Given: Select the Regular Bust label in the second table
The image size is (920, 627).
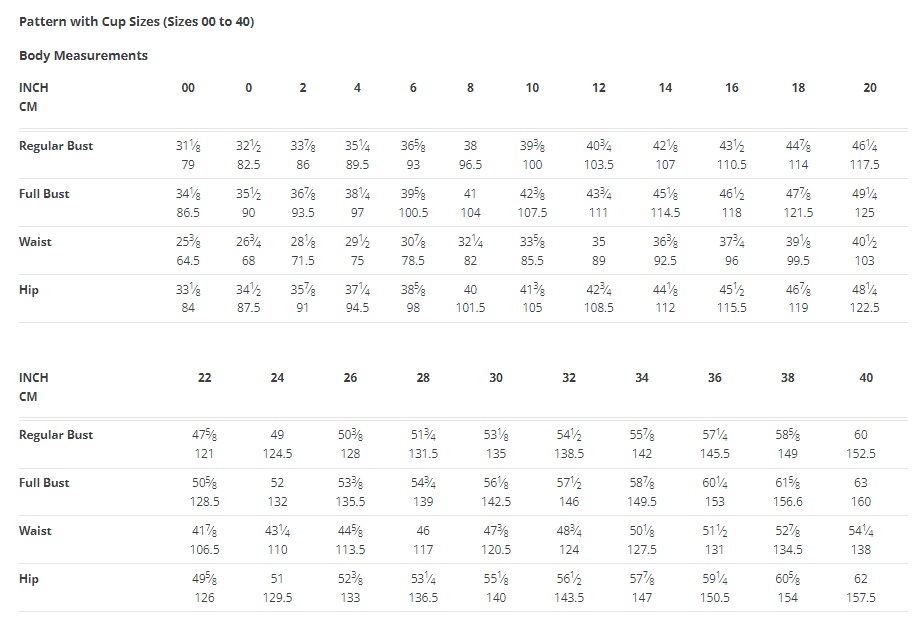Looking at the screenshot, I should [x=56, y=435].
